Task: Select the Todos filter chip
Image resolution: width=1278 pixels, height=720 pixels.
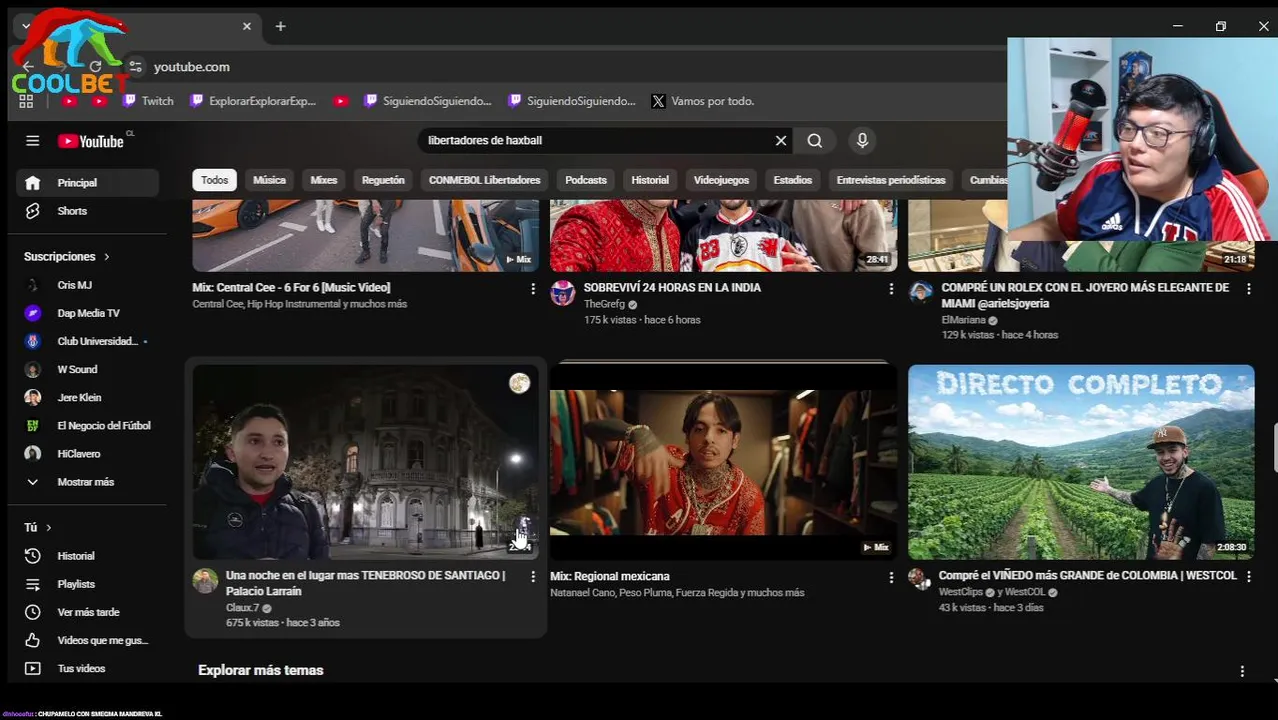Action: (x=214, y=180)
